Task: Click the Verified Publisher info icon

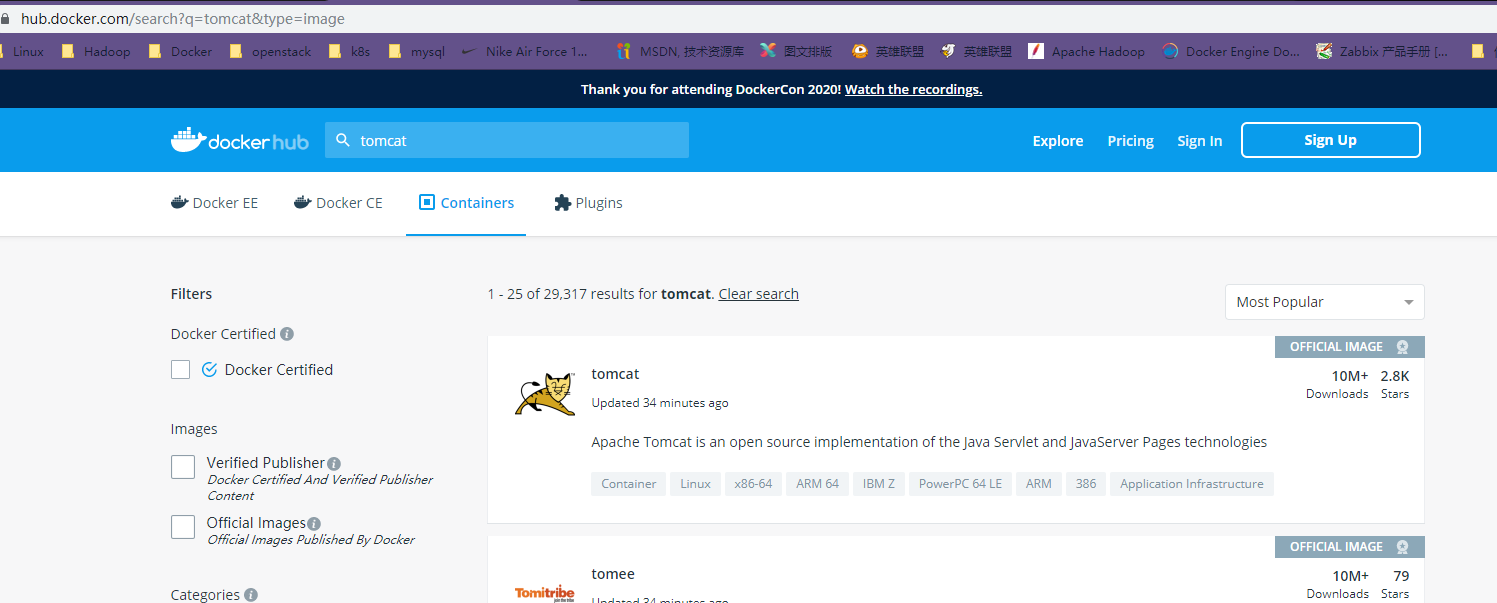Action: 334,464
